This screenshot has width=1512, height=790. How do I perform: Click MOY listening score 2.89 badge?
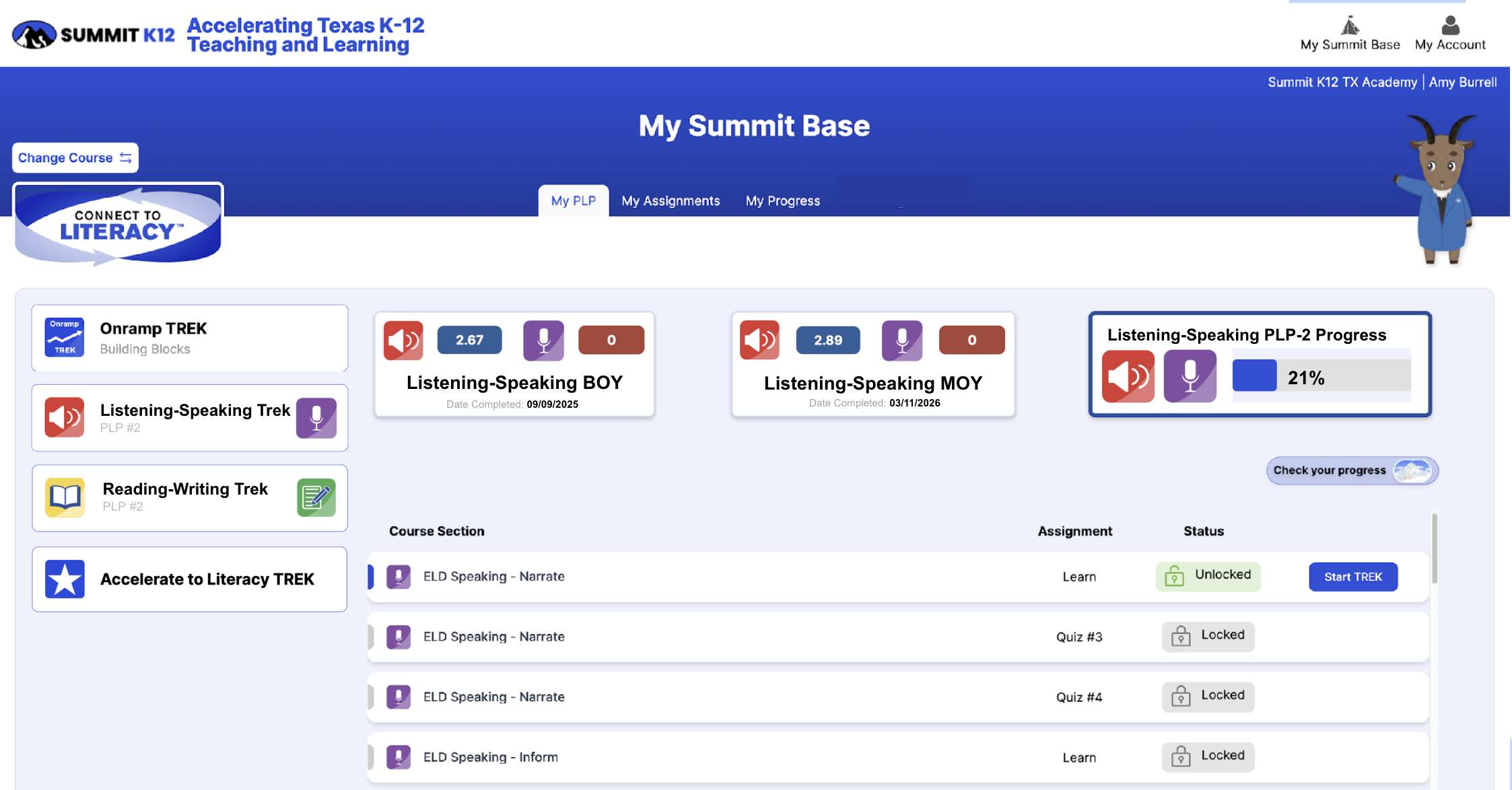coord(828,340)
